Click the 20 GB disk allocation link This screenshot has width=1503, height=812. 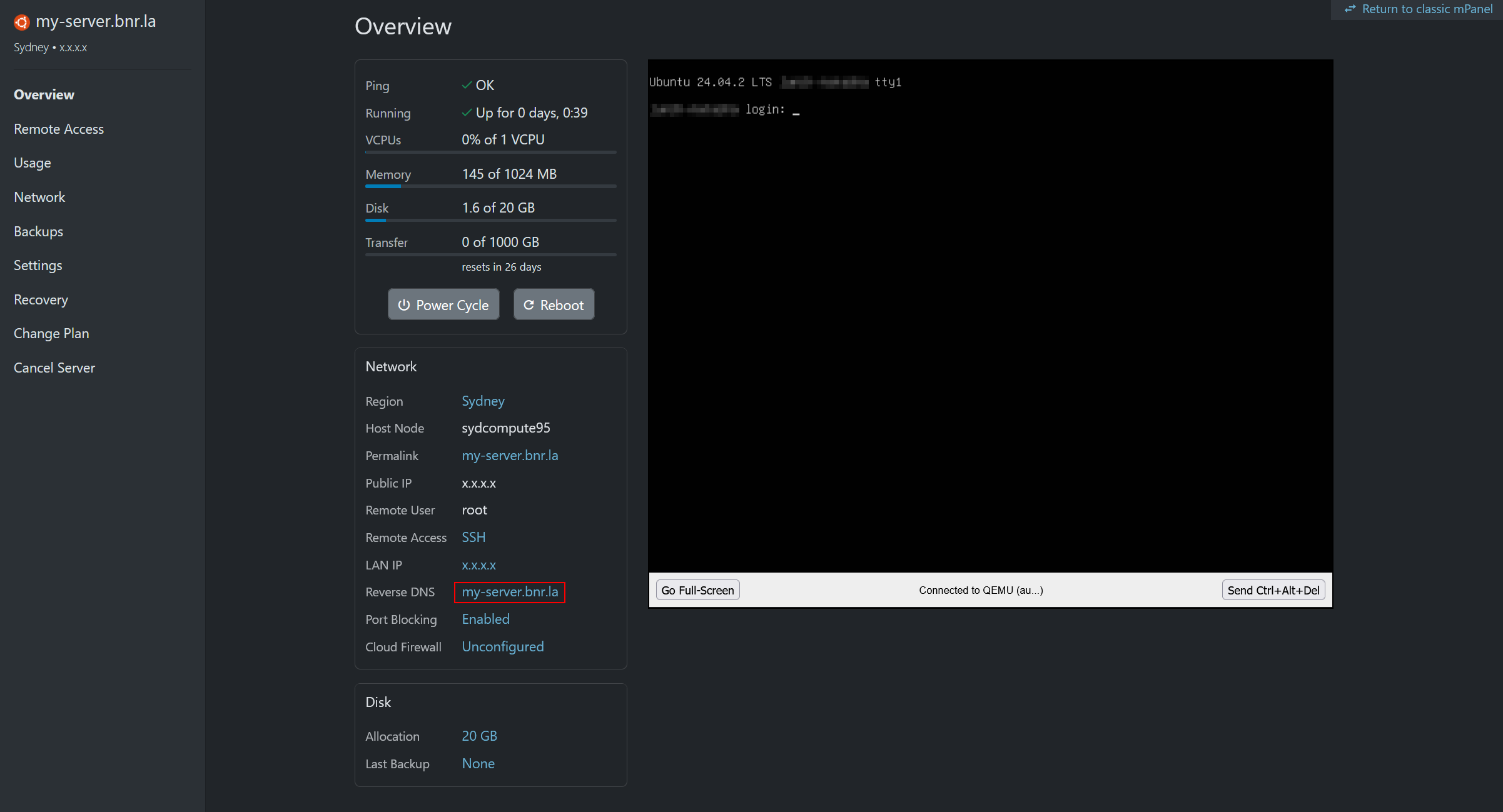point(479,736)
